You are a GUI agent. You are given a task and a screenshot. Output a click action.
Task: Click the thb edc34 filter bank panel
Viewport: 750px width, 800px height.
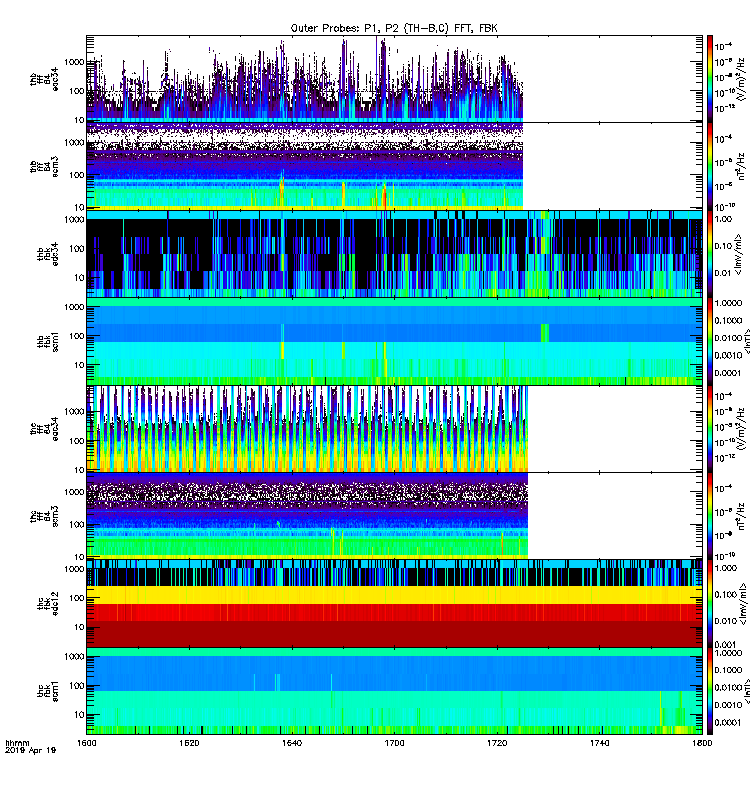point(394,254)
